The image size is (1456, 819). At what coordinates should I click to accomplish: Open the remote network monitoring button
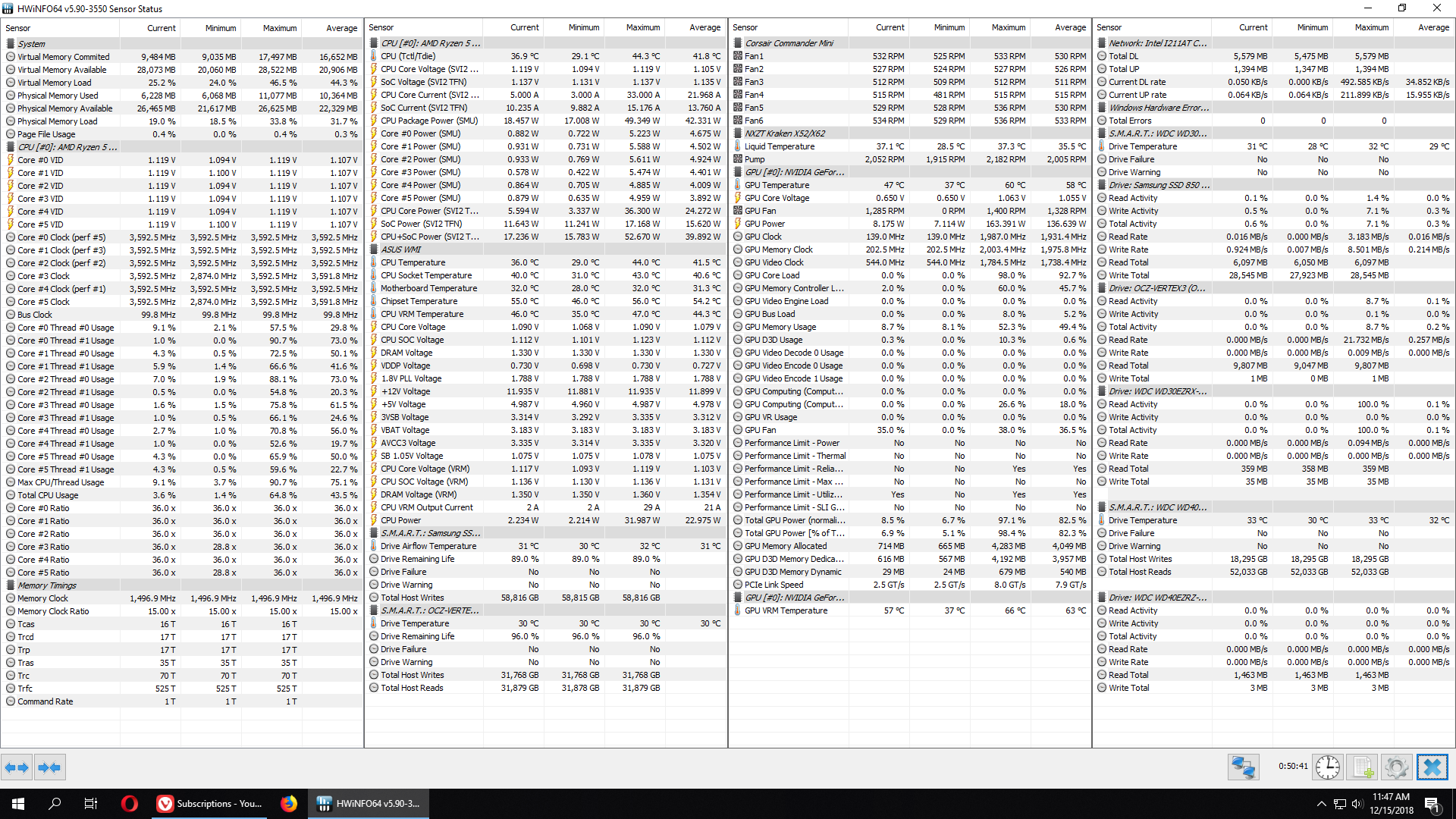coord(1243,767)
